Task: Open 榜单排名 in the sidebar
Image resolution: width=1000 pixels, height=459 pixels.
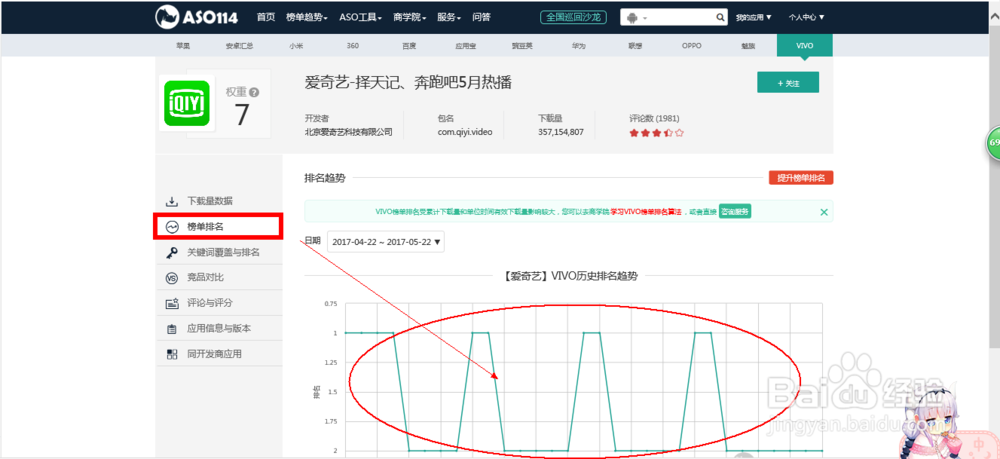Action: pyautogui.click(x=217, y=227)
